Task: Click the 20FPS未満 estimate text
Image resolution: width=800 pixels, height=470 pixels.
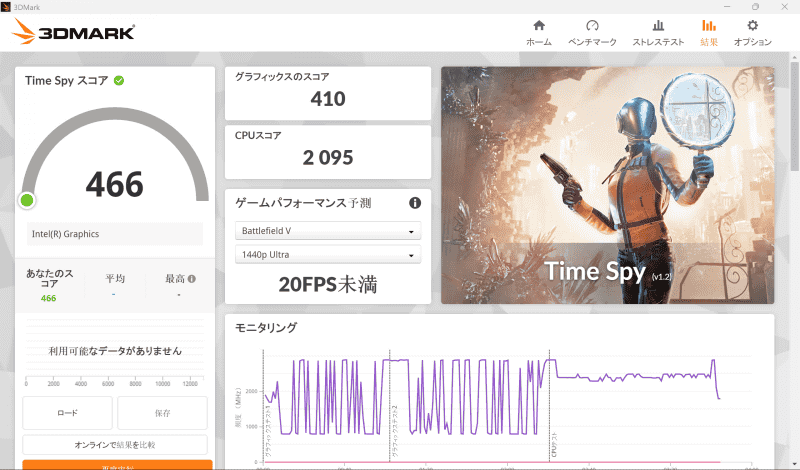Action: (328, 284)
